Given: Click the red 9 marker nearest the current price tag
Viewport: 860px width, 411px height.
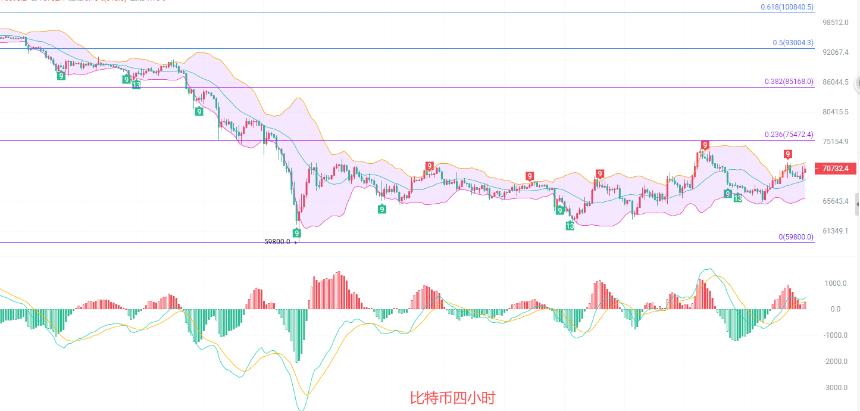Looking at the screenshot, I should tap(788, 154).
